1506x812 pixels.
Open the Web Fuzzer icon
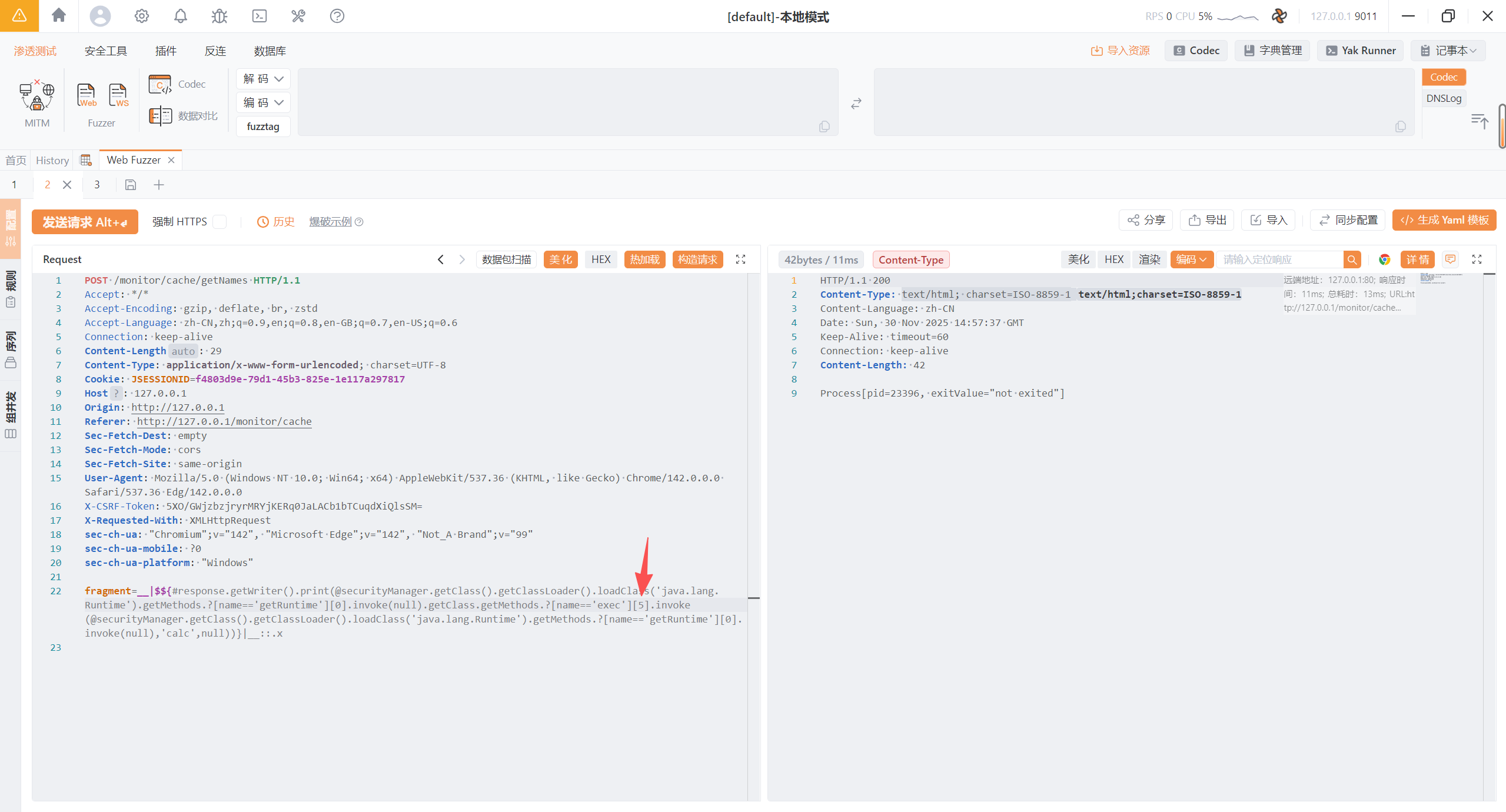tap(87, 95)
